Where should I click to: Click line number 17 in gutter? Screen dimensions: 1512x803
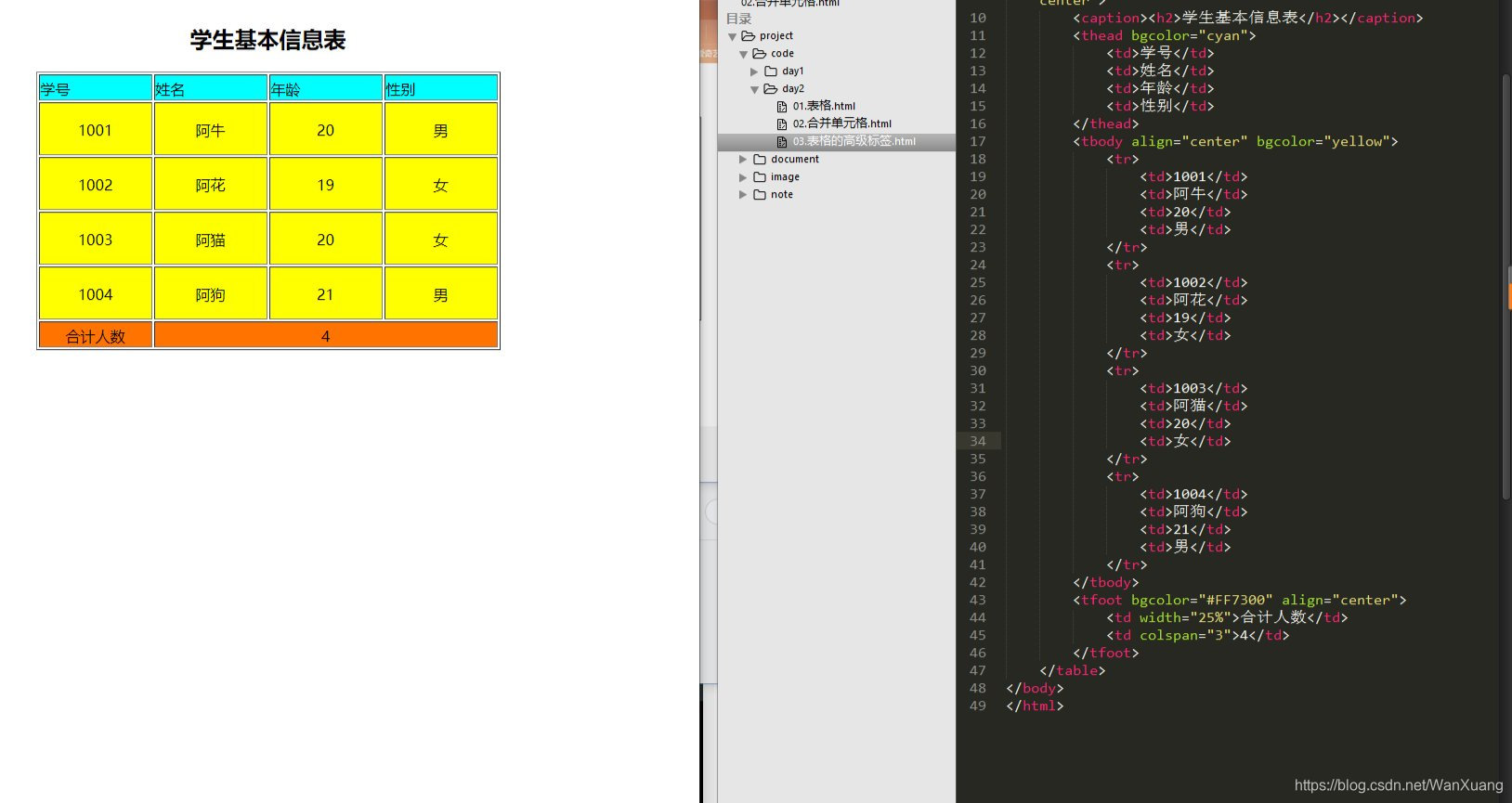[x=978, y=141]
